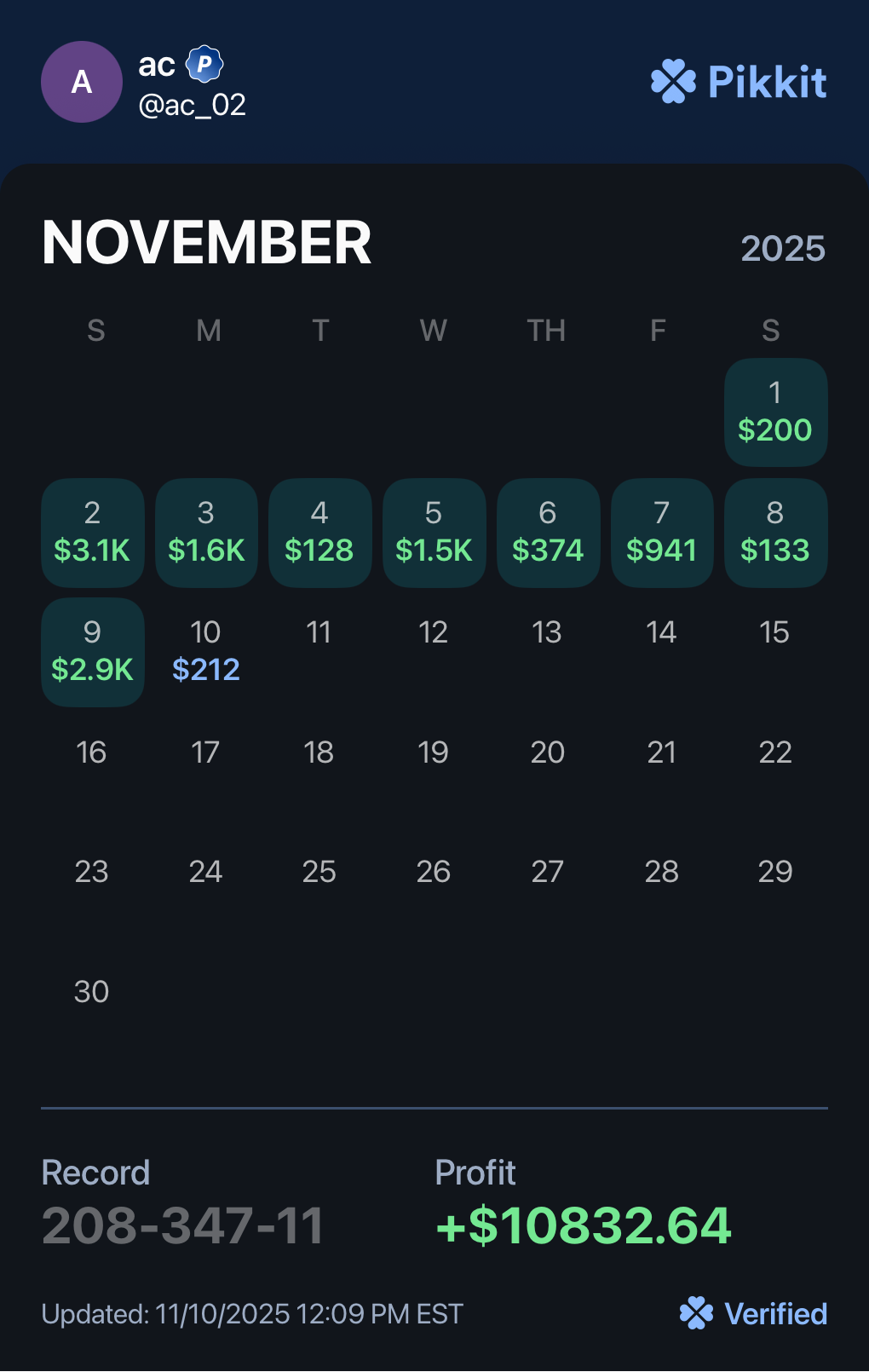The width and height of the screenshot is (869, 1372).
Task: Click the 208-347-11 record value
Action: (183, 1225)
